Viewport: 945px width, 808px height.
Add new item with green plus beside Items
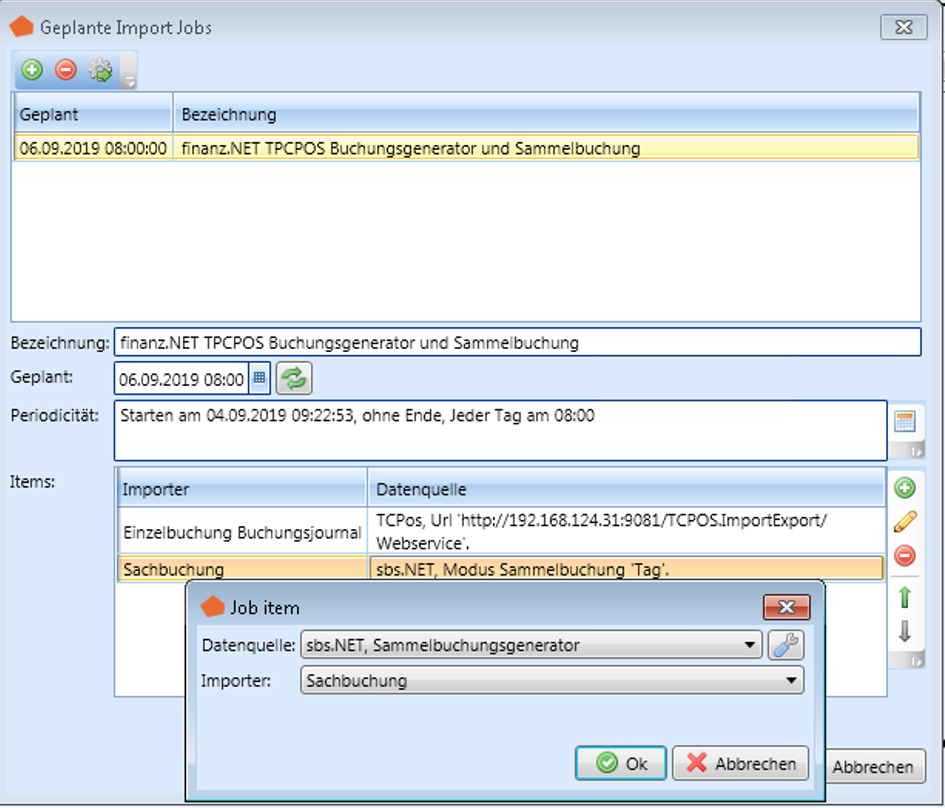point(905,488)
